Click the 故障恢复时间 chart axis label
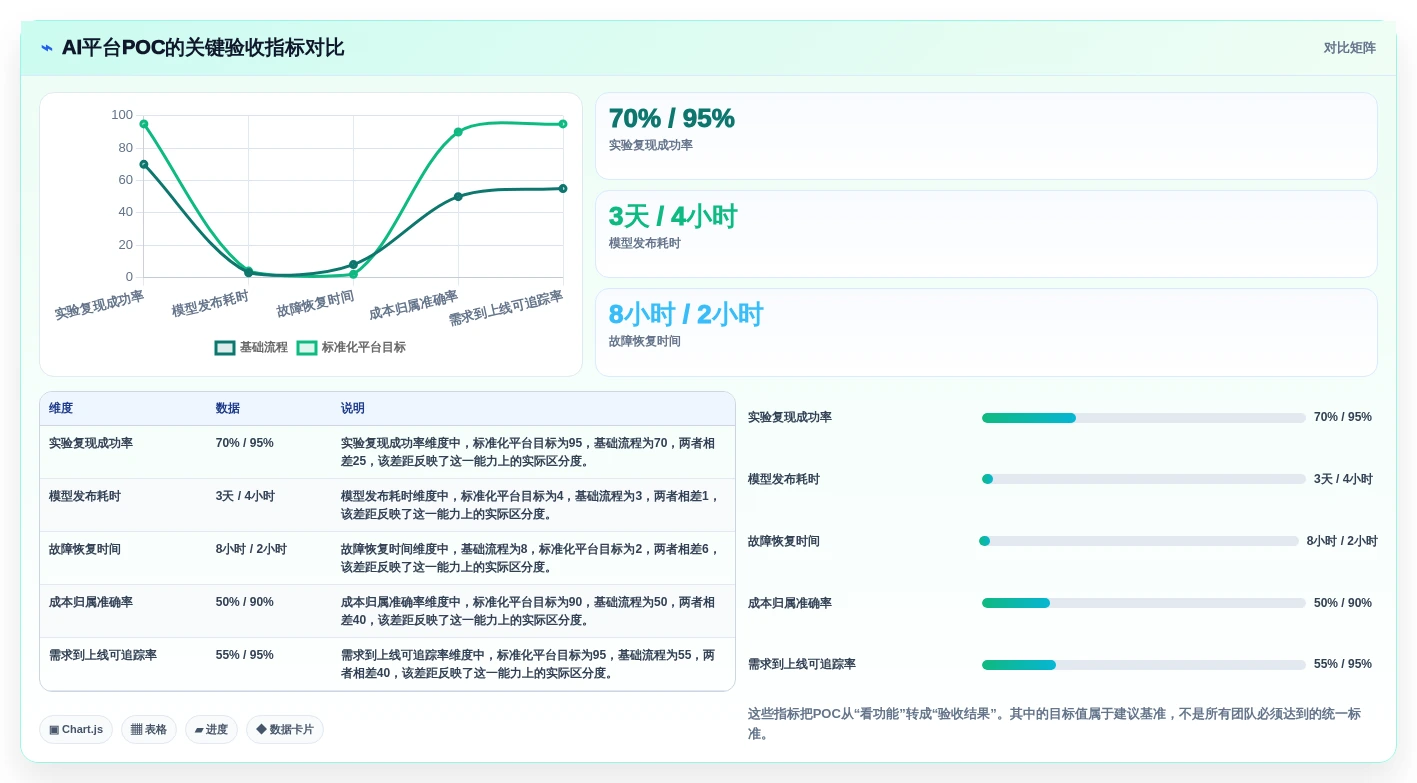Screen dimensions: 1417x783 [x=315, y=304]
